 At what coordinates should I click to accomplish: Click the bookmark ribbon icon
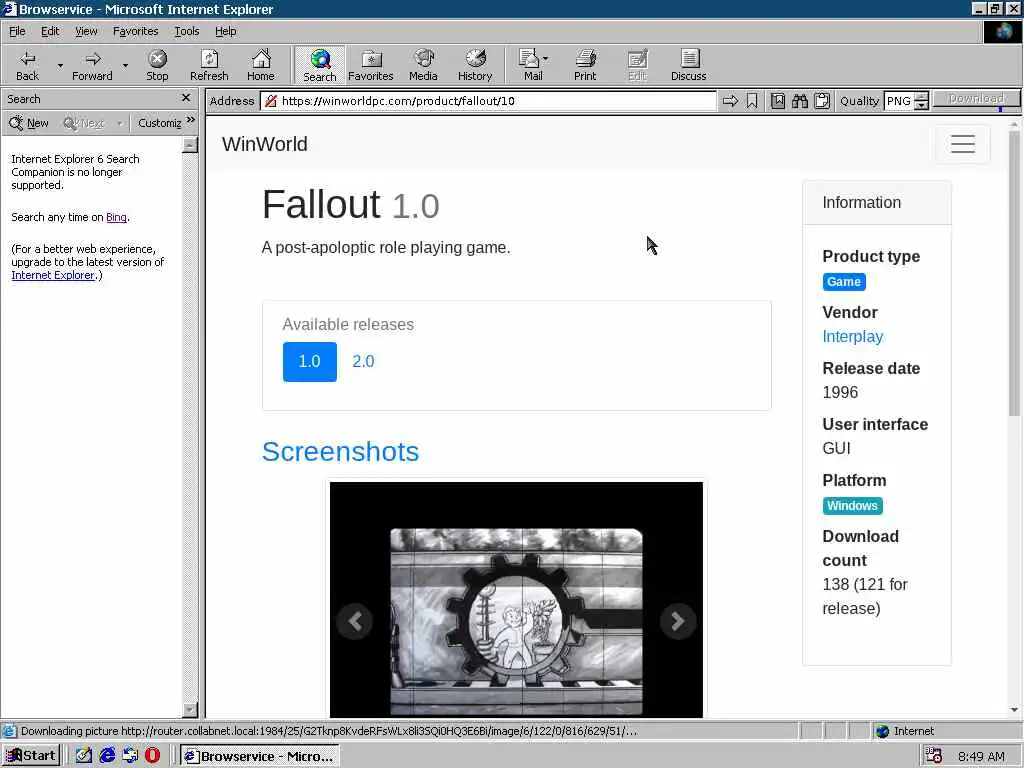pos(752,101)
